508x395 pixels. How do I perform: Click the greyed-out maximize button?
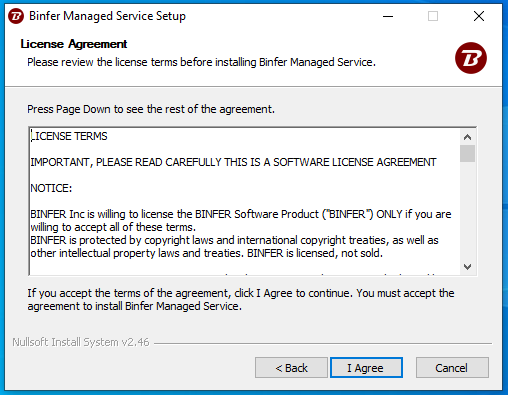[433, 16]
